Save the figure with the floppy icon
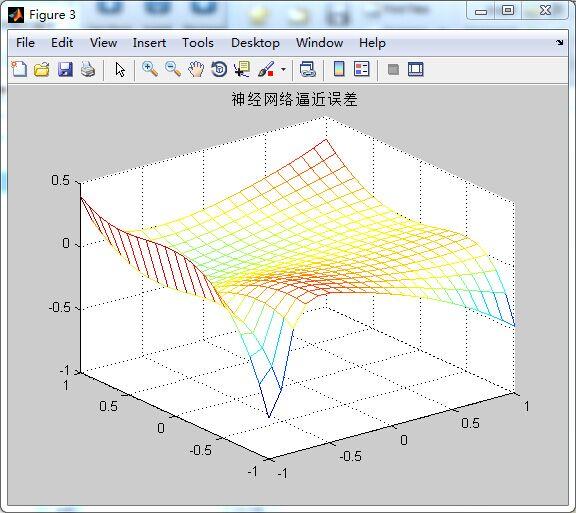The width and height of the screenshot is (576, 513). (65, 69)
